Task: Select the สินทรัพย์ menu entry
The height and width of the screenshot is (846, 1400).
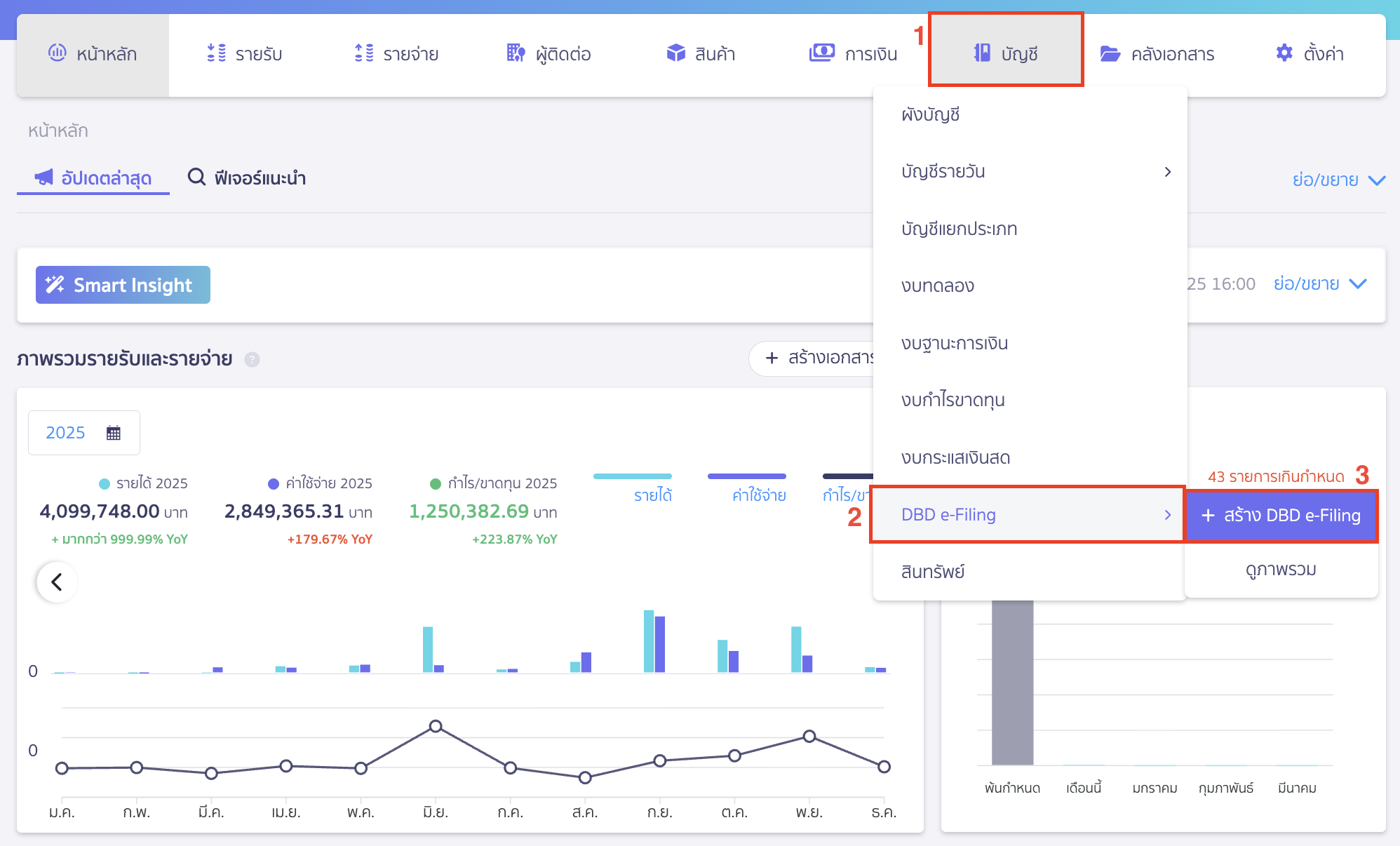Action: click(933, 571)
